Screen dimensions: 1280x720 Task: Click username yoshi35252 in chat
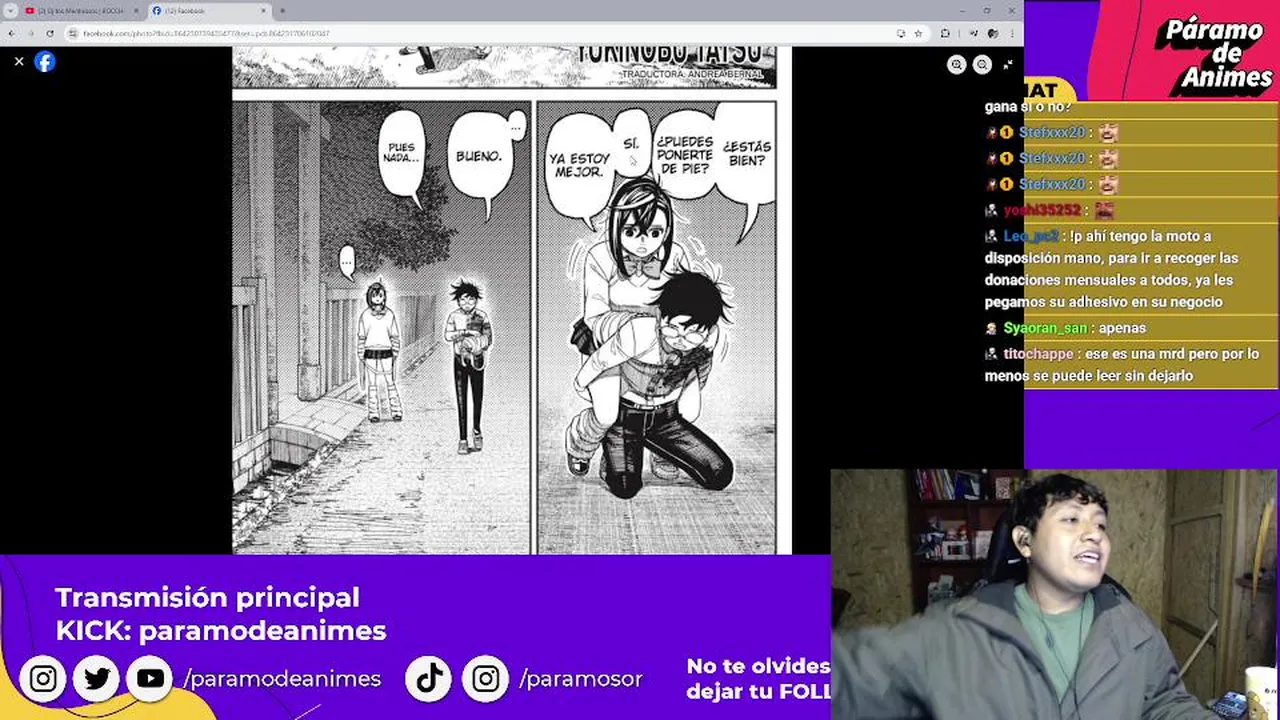[x=1042, y=210]
